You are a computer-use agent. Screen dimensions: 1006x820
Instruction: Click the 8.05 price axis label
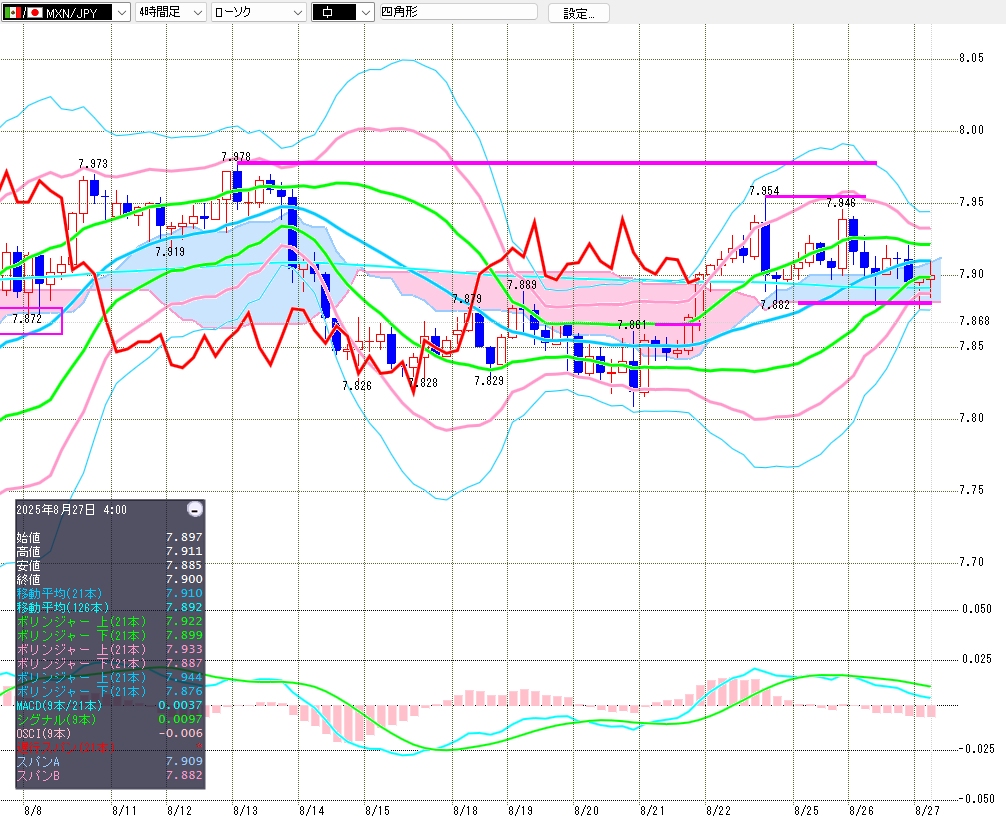(971, 58)
